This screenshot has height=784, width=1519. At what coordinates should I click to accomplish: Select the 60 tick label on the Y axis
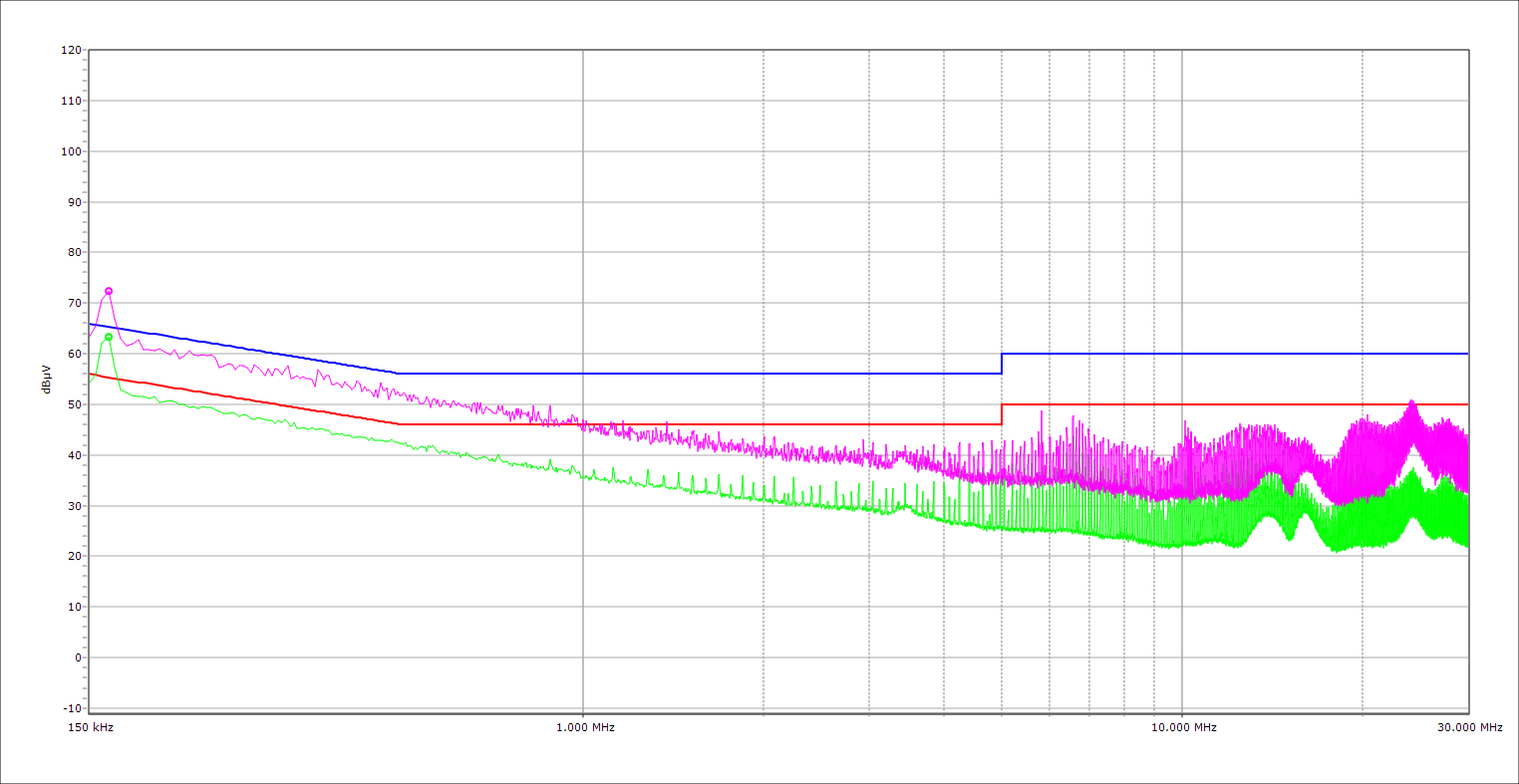74,354
